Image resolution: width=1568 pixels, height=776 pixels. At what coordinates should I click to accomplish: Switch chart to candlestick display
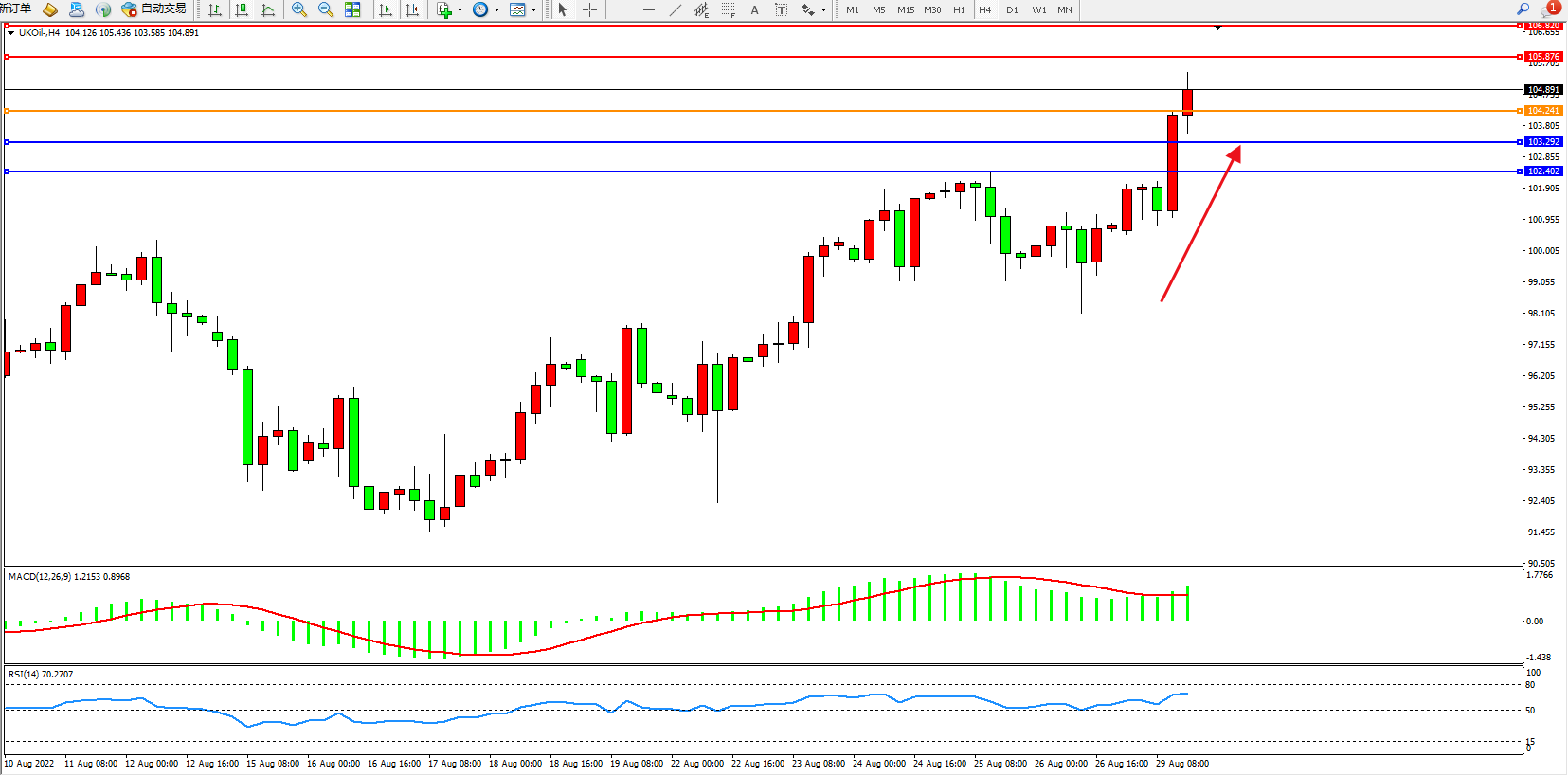click(242, 9)
